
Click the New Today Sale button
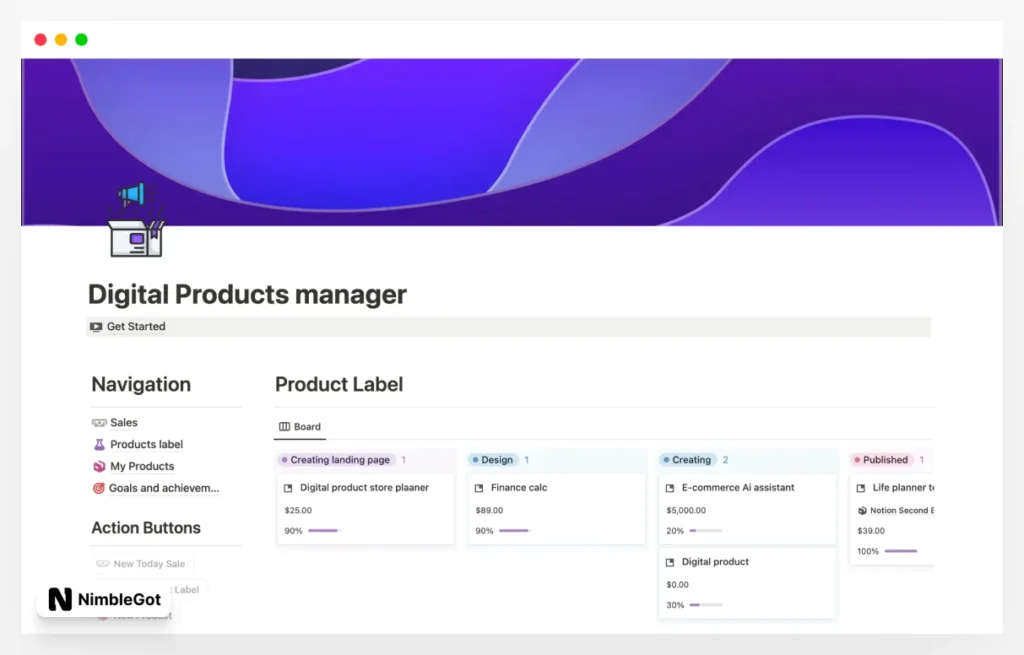tap(141, 564)
